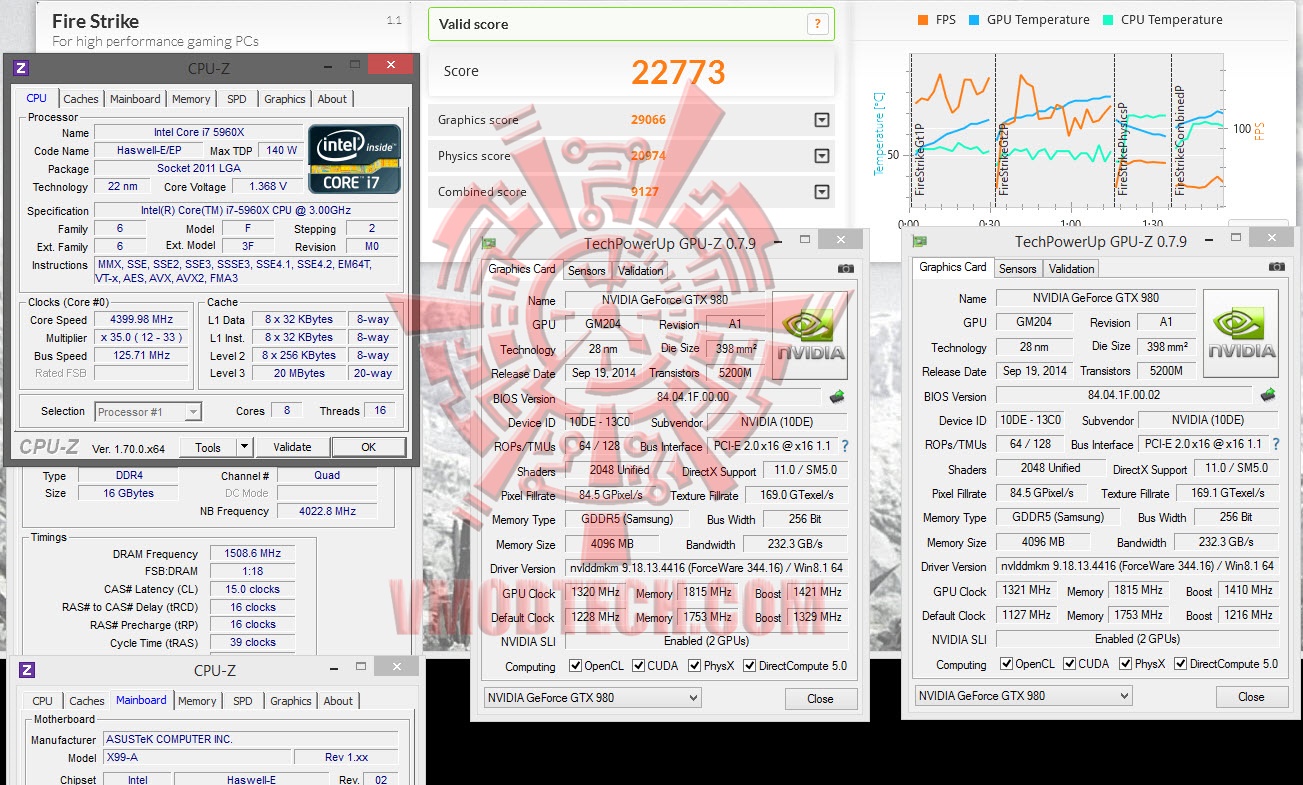The image size is (1303, 785).
Task: Click the question mark beside Valid score
Action: click(818, 23)
